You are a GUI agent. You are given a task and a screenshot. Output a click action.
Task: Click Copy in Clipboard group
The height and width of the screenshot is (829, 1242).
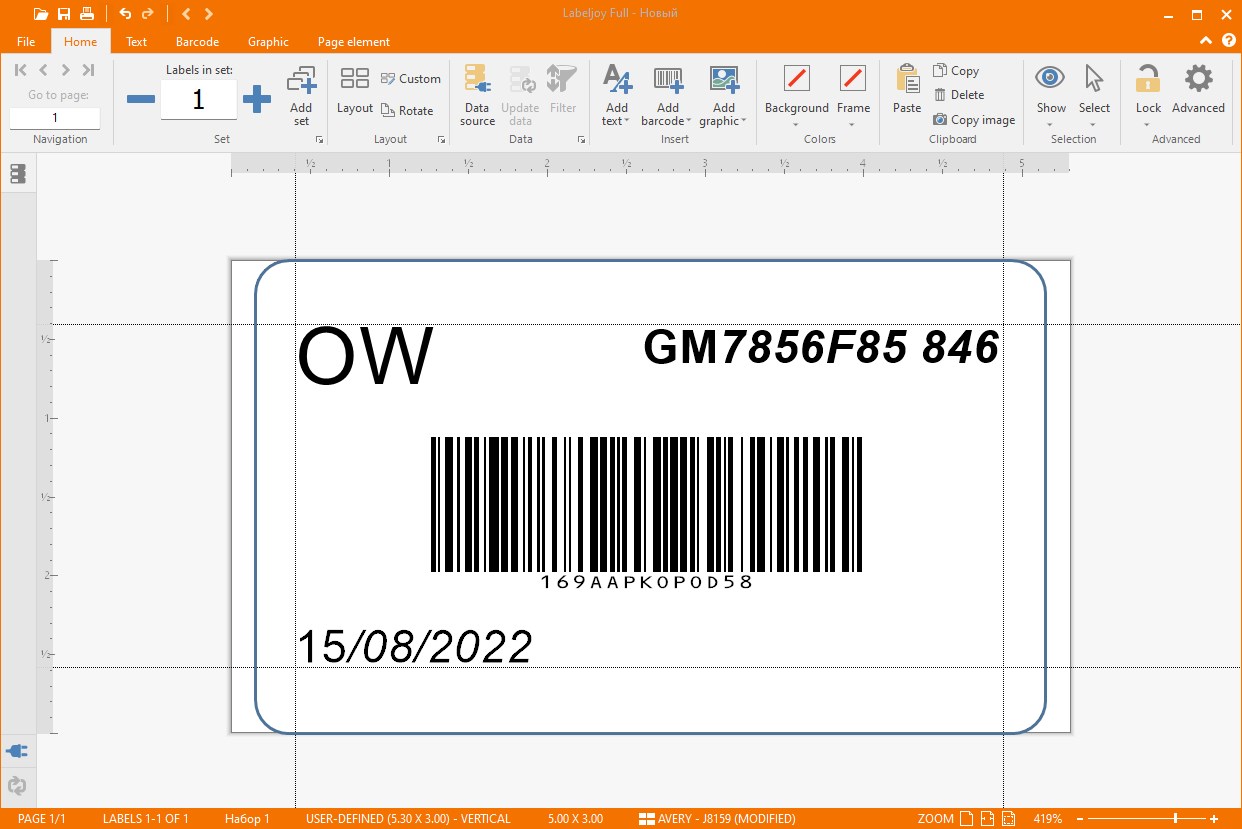[956, 71]
